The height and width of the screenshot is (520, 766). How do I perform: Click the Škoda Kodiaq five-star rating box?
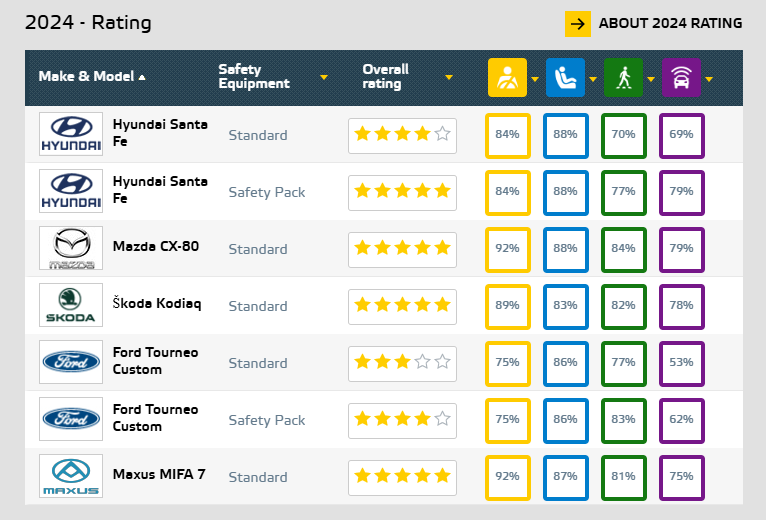click(403, 307)
